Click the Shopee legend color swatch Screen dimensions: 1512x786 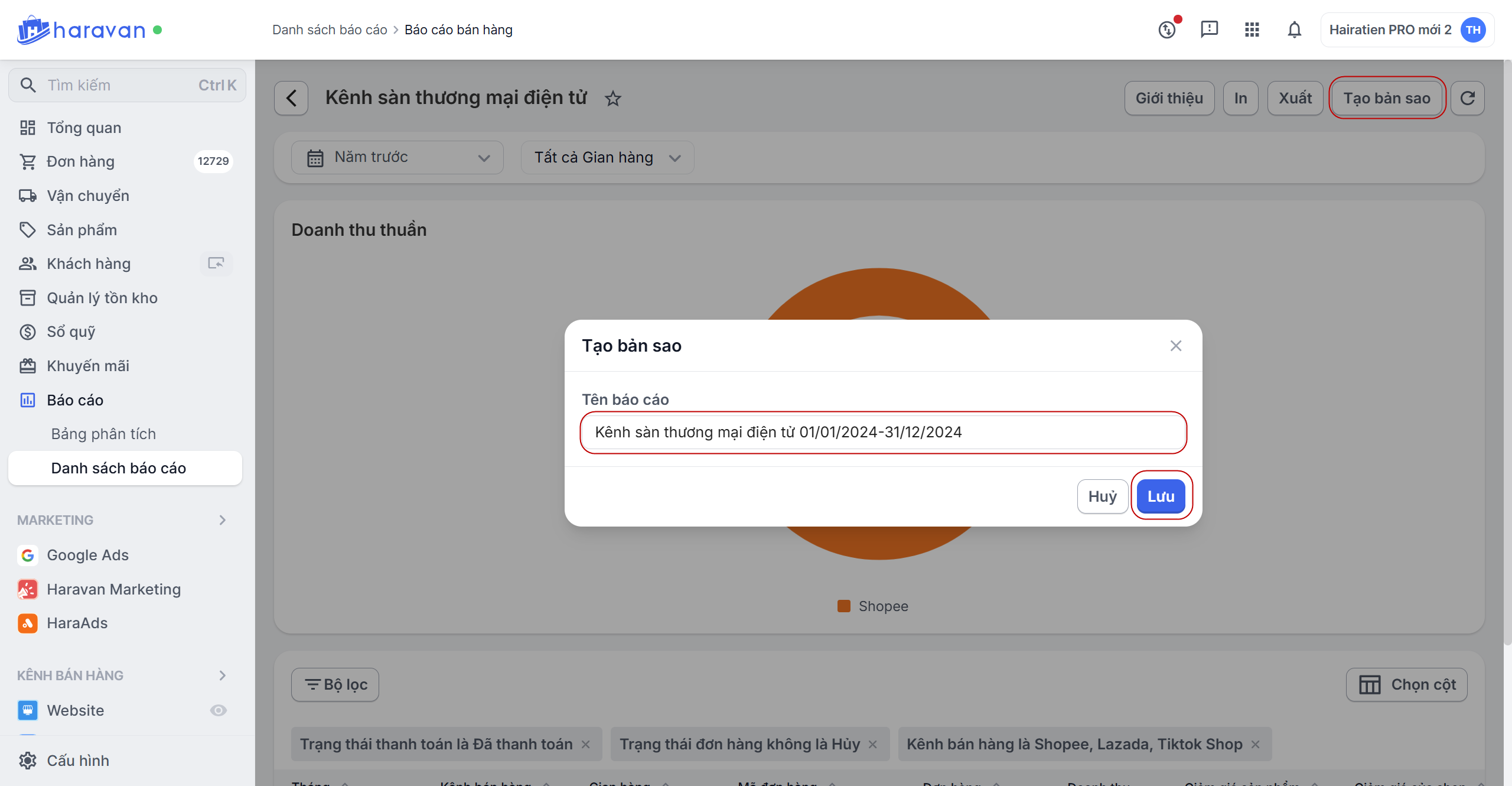pyautogui.click(x=844, y=606)
